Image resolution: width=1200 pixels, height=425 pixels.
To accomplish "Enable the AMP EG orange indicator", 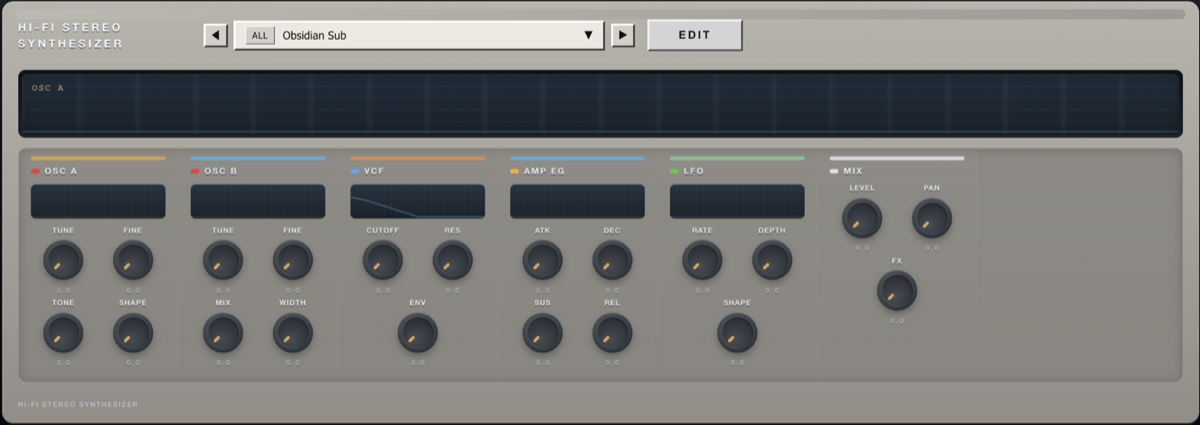I will coord(515,171).
